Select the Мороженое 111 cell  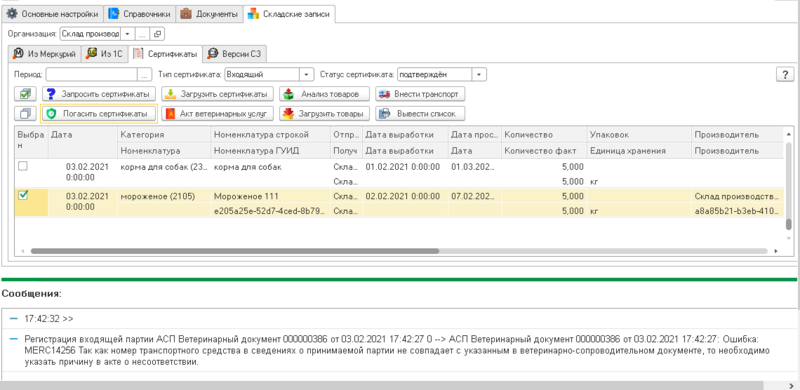pos(270,196)
